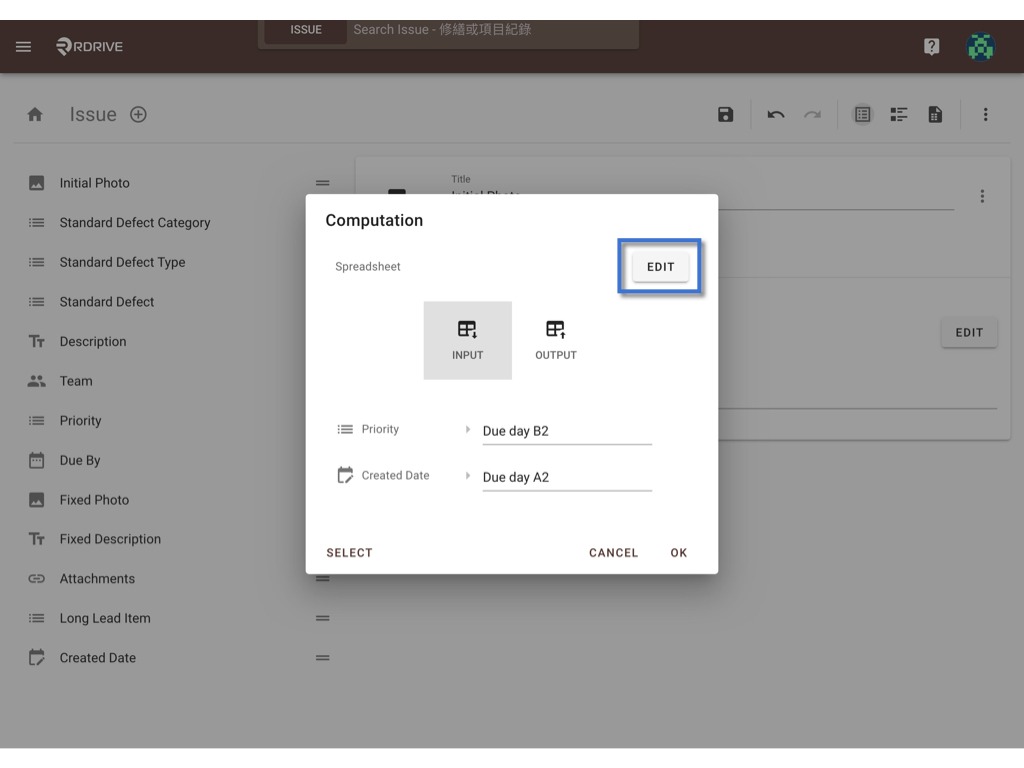Expand arrow next to Priority input
1024x768 pixels.
pos(468,429)
